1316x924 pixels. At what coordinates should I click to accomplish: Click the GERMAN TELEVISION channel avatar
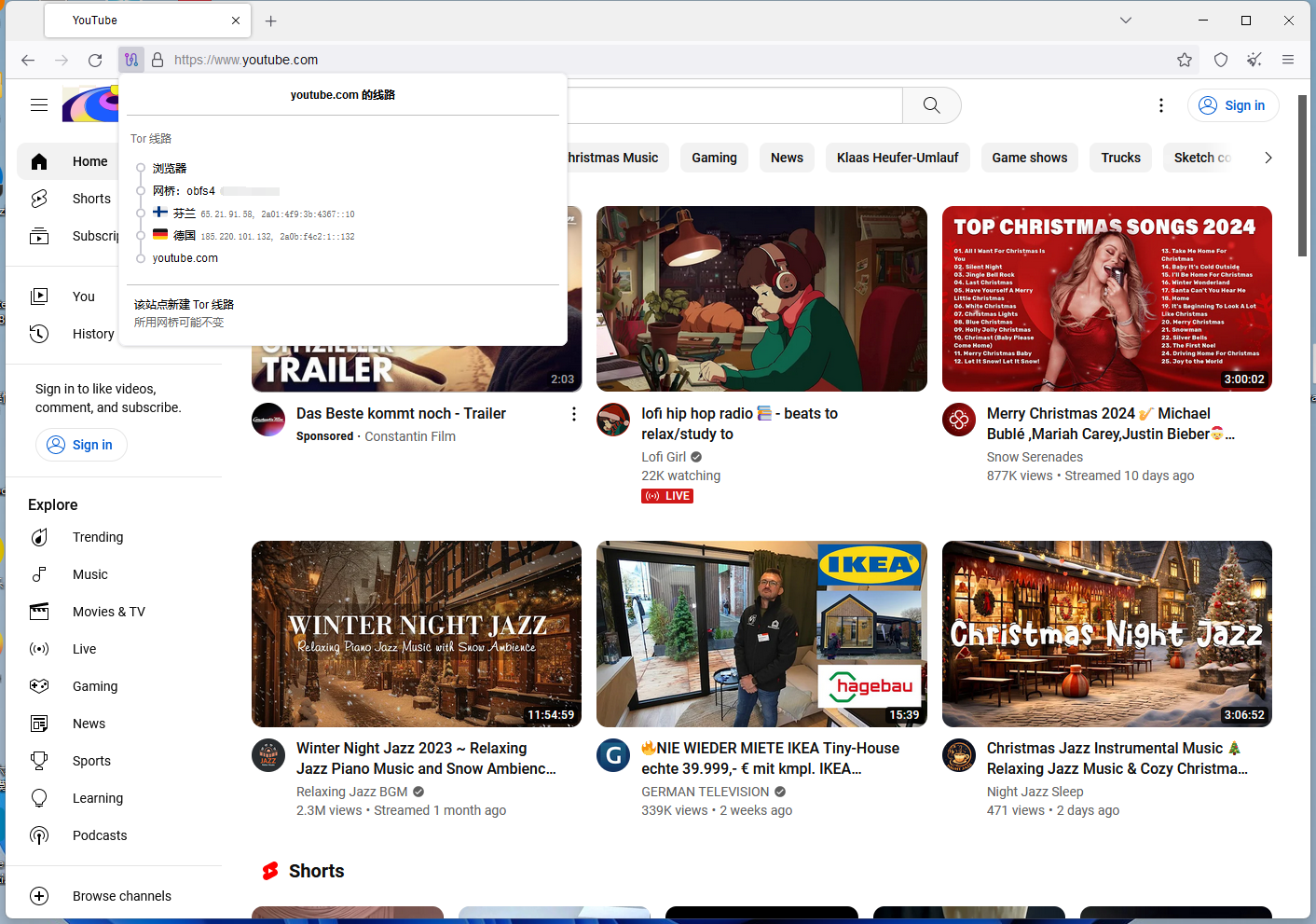613,755
